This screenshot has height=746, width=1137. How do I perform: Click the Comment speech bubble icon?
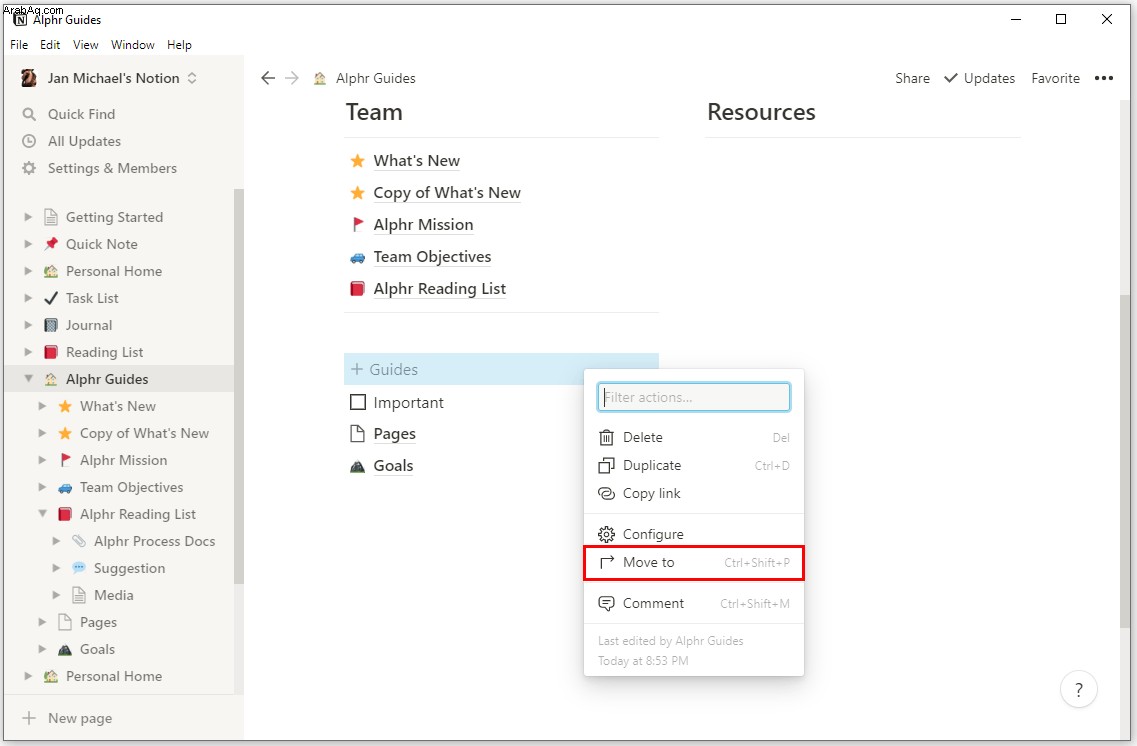click(606, 603)
